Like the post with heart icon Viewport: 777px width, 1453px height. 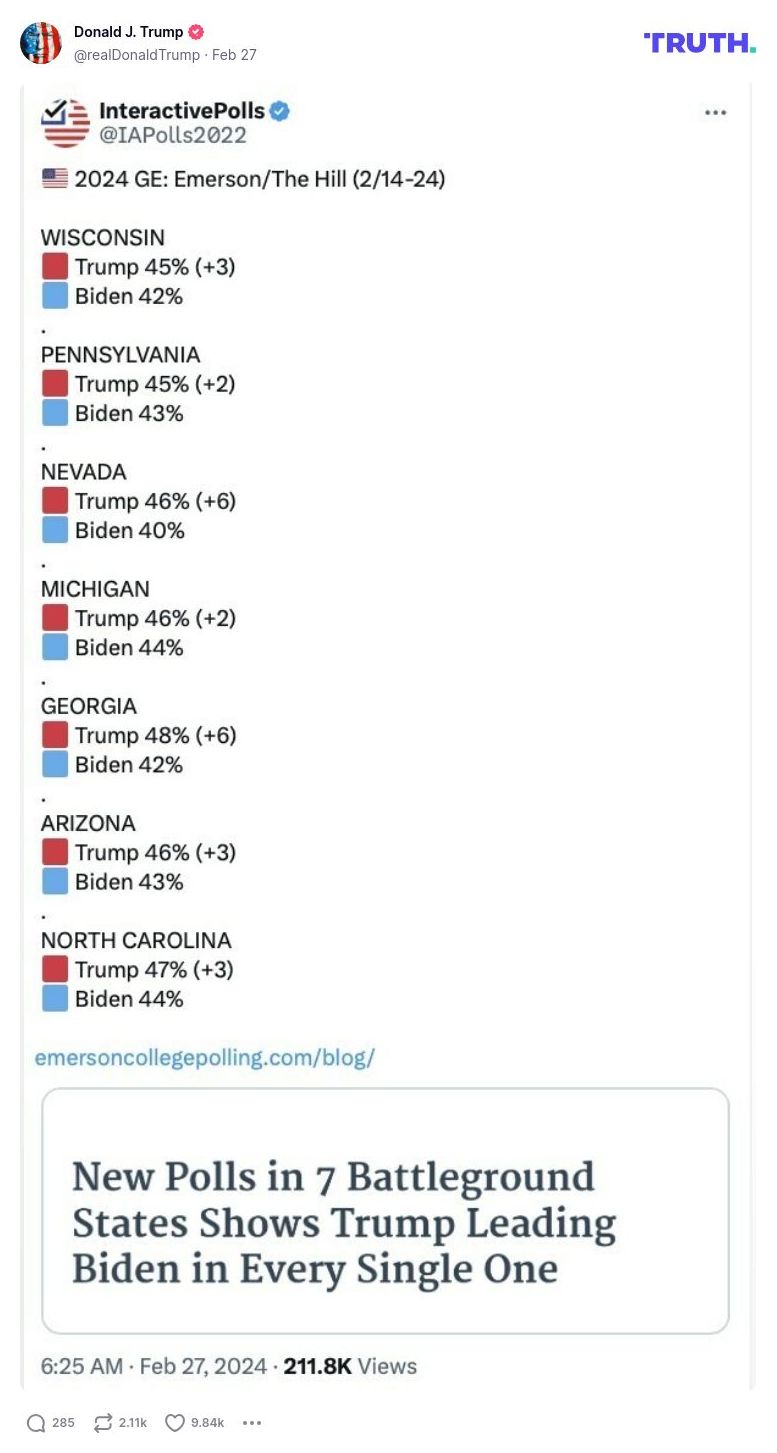(175, 1423)
